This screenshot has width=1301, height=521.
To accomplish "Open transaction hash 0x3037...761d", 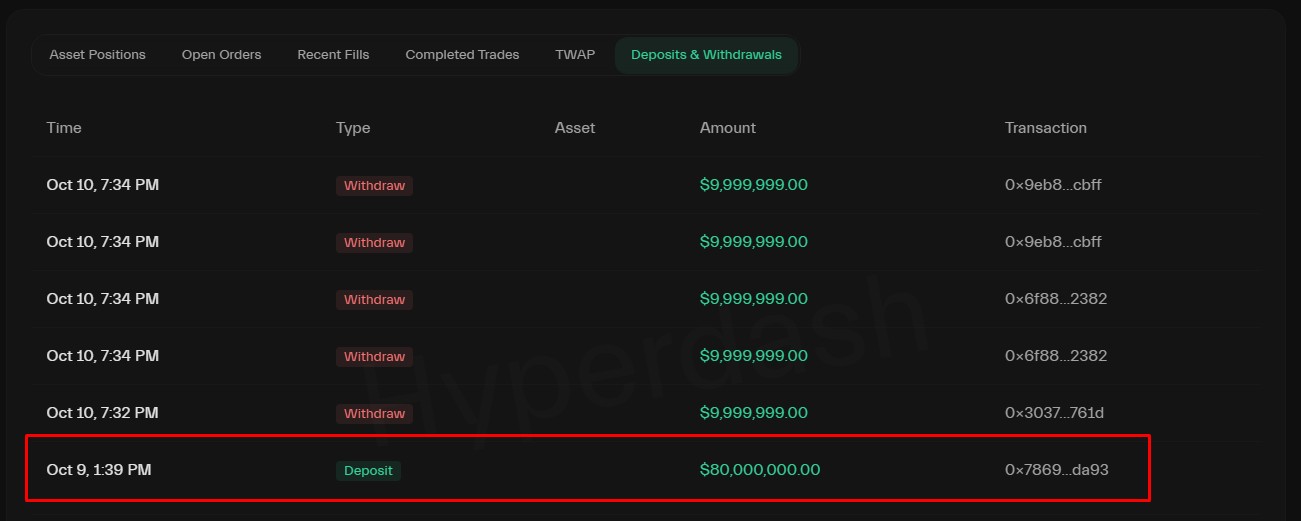I will point(1054,413).
